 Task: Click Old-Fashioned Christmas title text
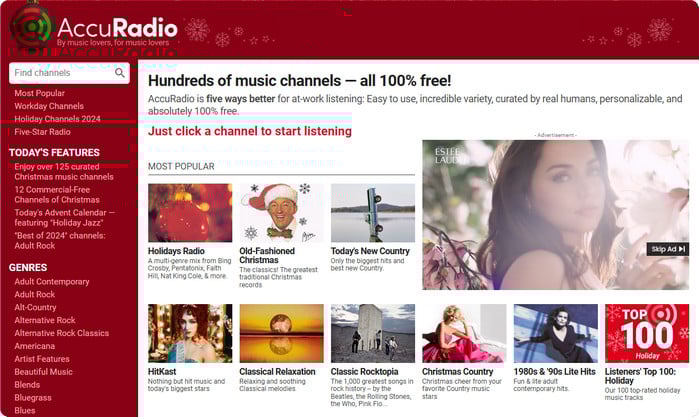[267, 256]
